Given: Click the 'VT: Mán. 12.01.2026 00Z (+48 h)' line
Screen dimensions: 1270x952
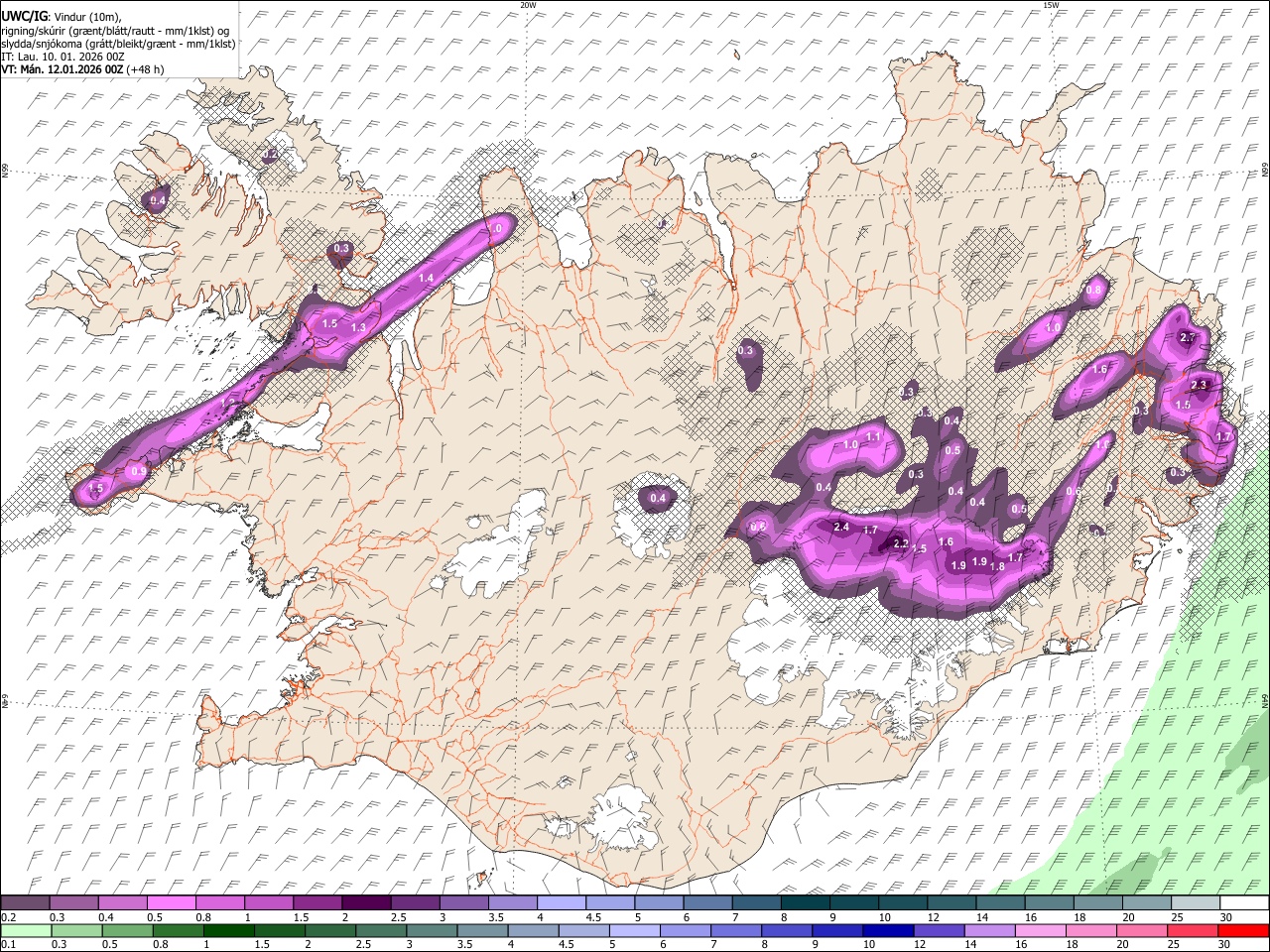Looking at the screenshot, I should (82, 69).
